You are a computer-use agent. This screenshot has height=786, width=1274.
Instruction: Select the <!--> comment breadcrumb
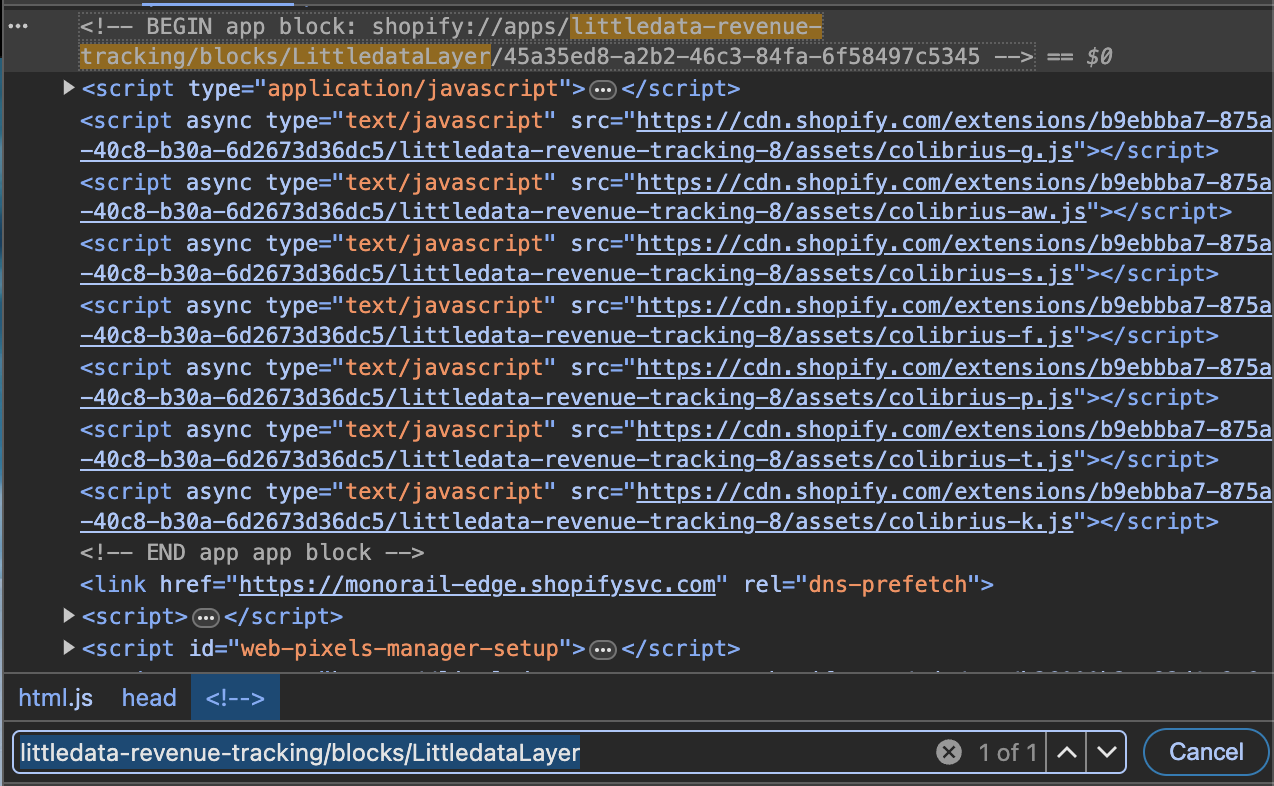pos(235,698)
